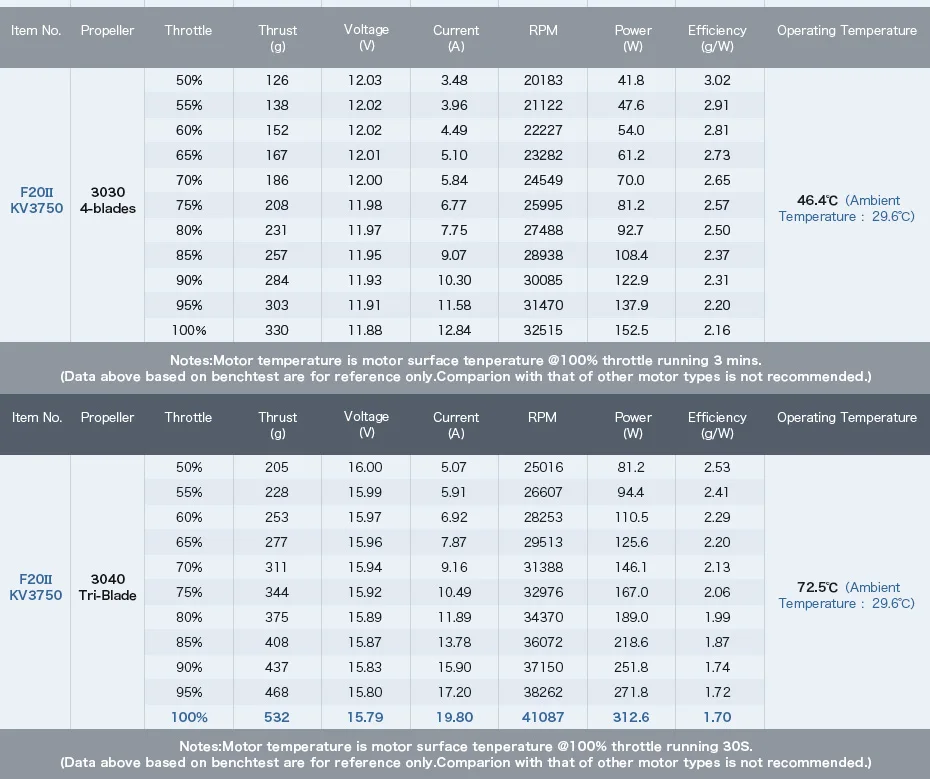Select the 3.02 efficiency value at 50% throttle
This screenshot has height=779, width=930.
tap(716, 80)
